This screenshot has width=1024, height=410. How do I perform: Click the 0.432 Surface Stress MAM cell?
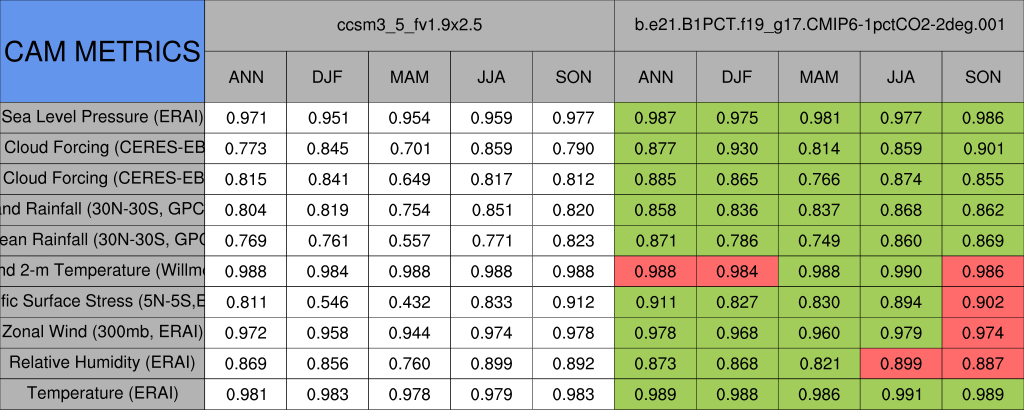[409, 301]
